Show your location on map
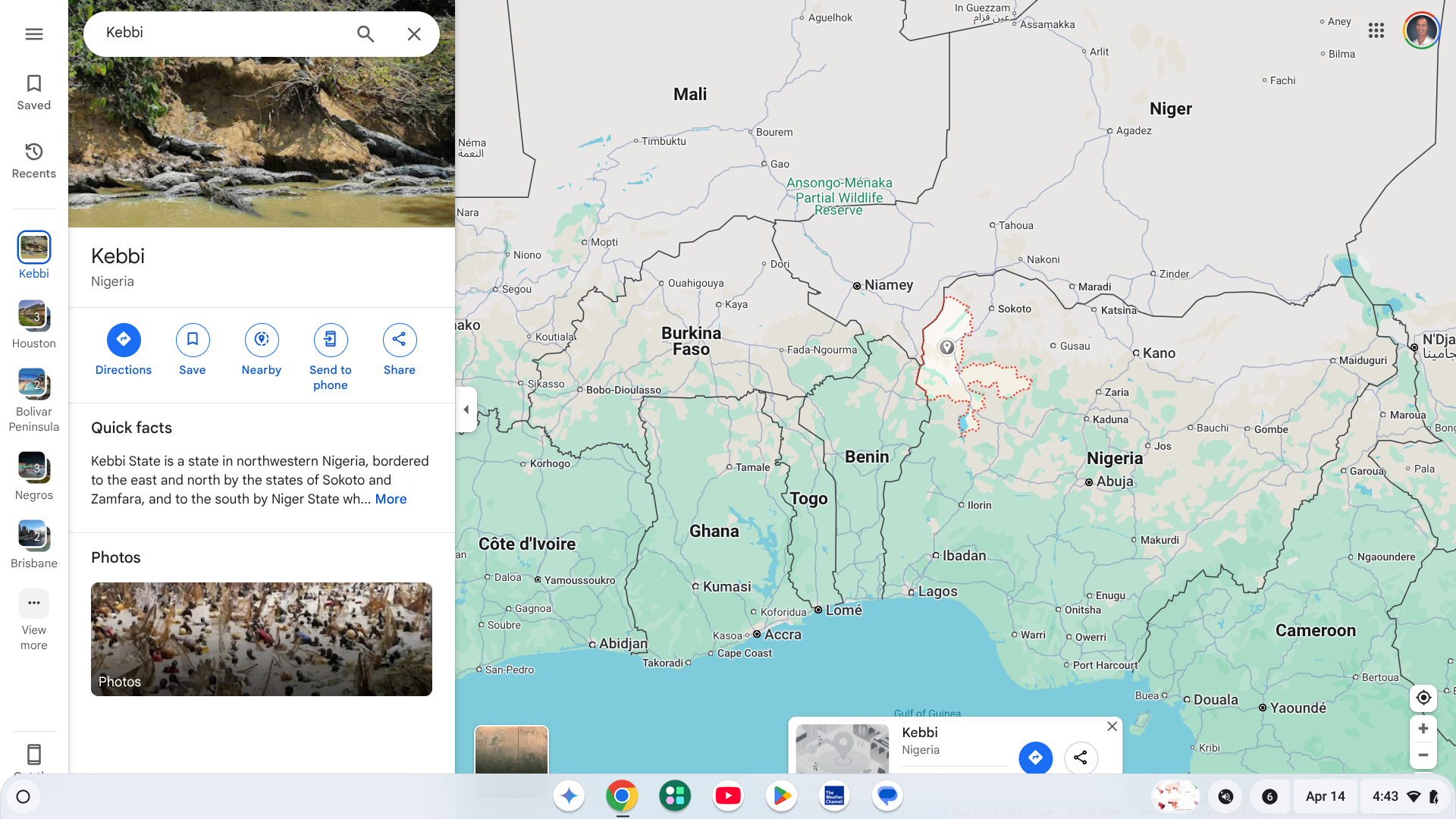This screenshot has width=1456, height=819. (x=1423, y=698)
